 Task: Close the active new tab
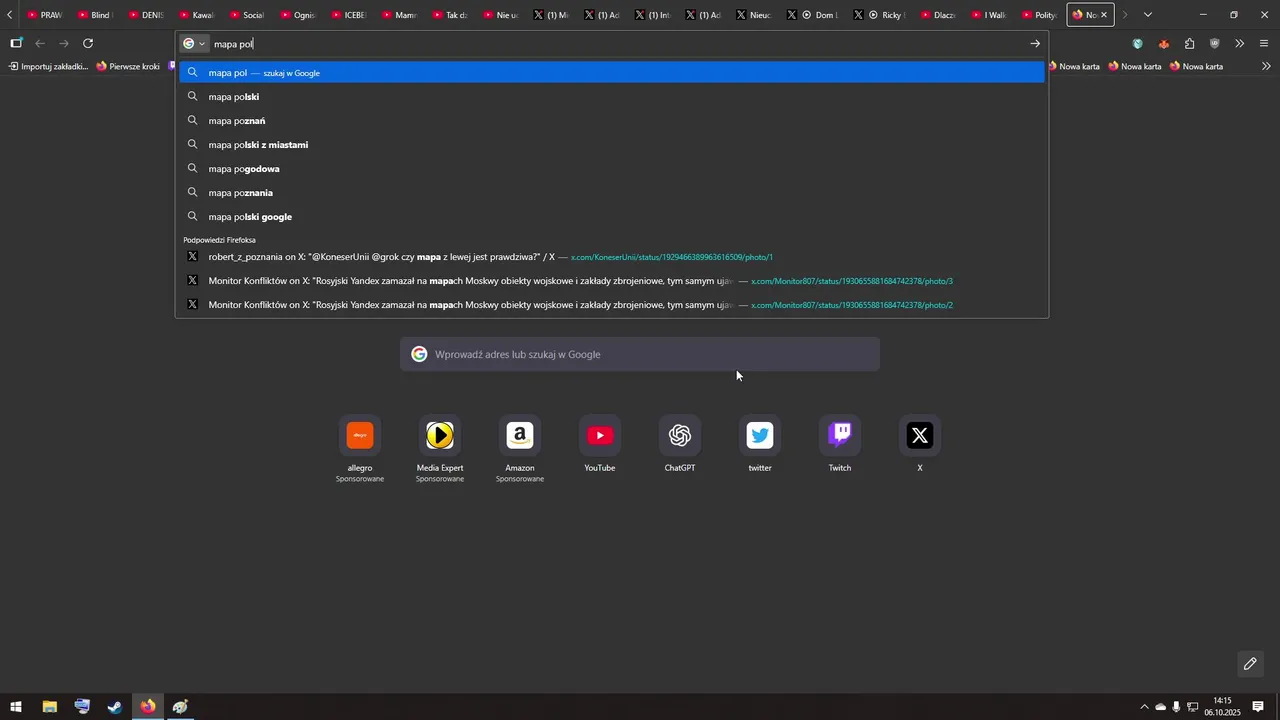pos(1104,15)
